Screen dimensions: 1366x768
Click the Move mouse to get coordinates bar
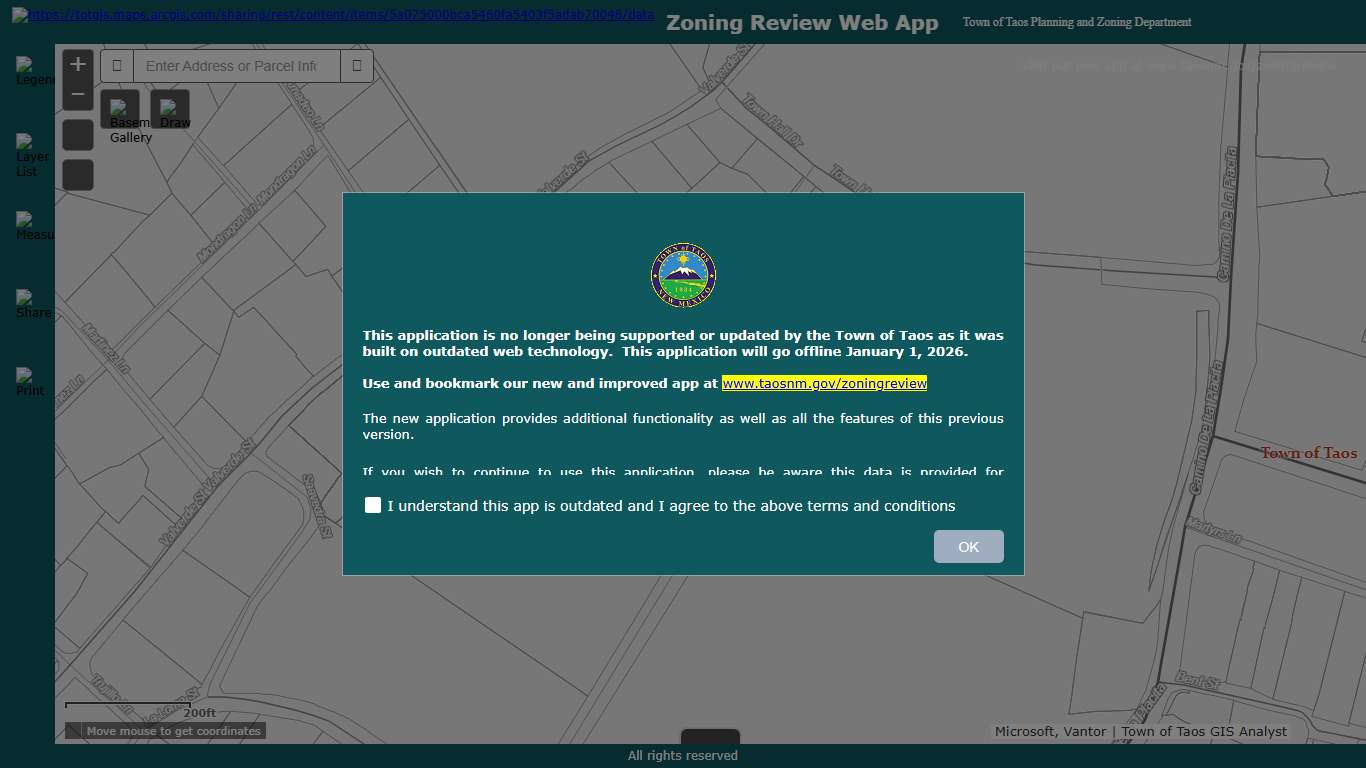coord(165,730)
